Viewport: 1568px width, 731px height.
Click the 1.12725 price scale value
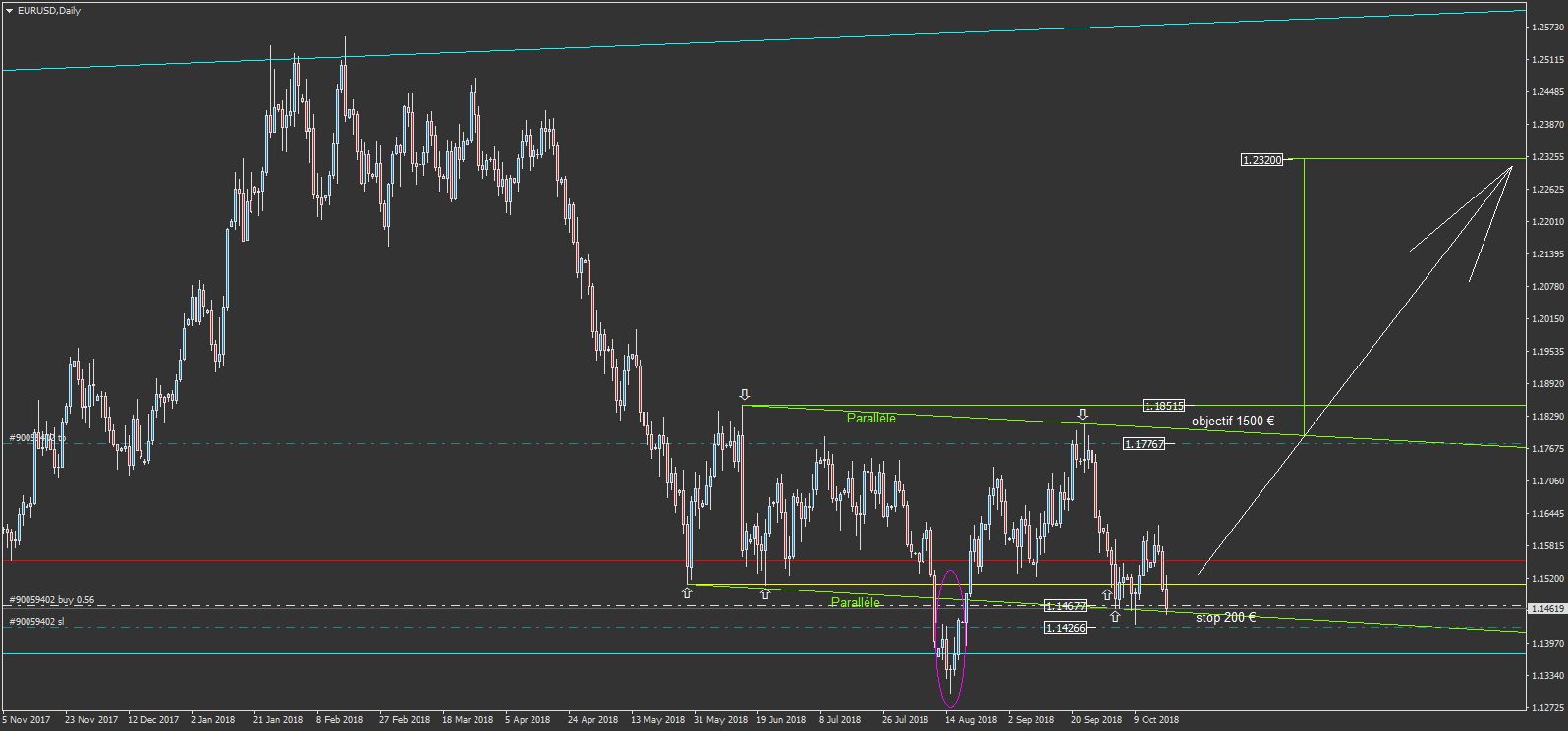(1547, 707)
